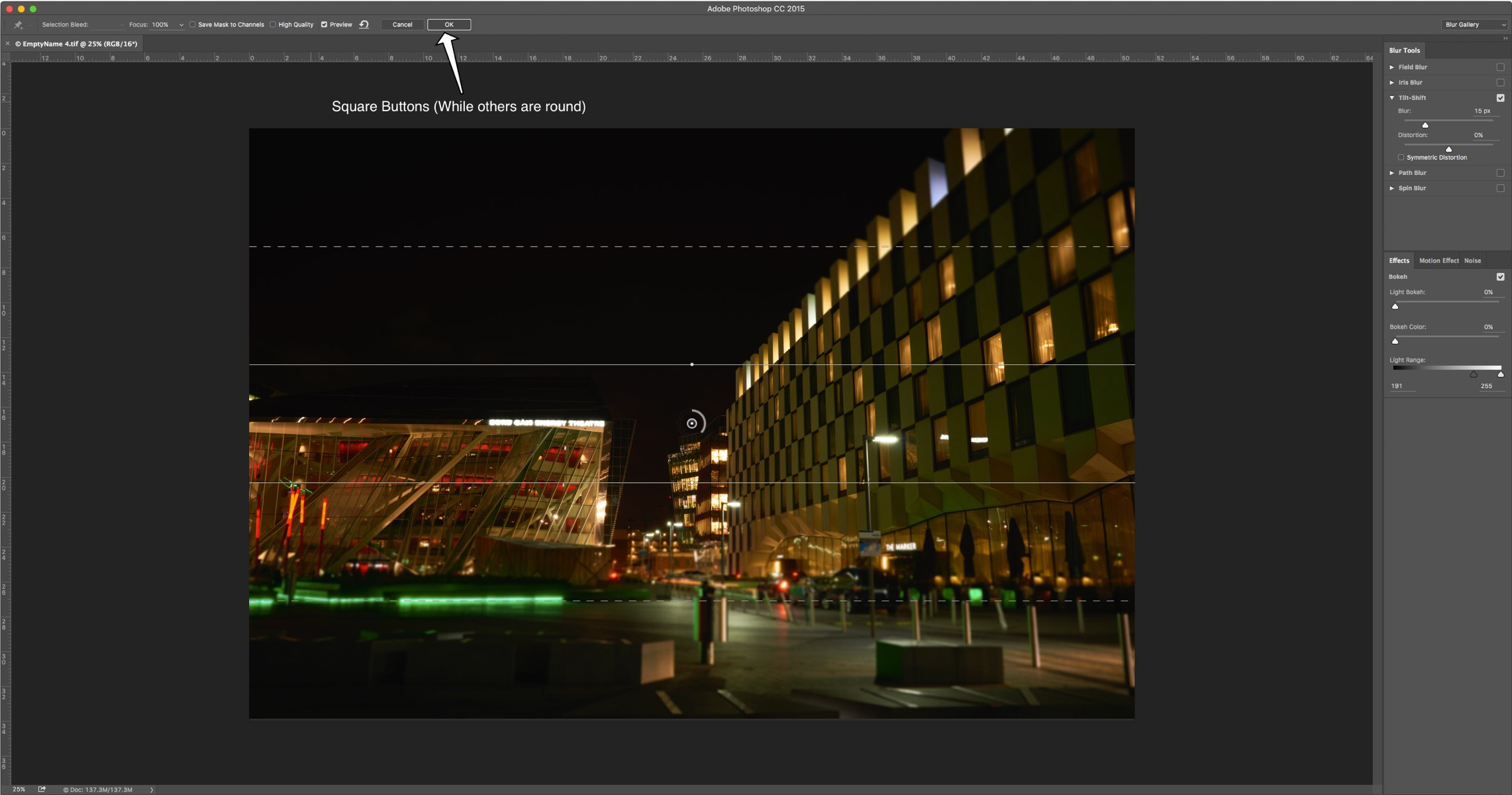The image size is (1512, 795).
Task: Click the Cancel button
Action: point(402,25)
